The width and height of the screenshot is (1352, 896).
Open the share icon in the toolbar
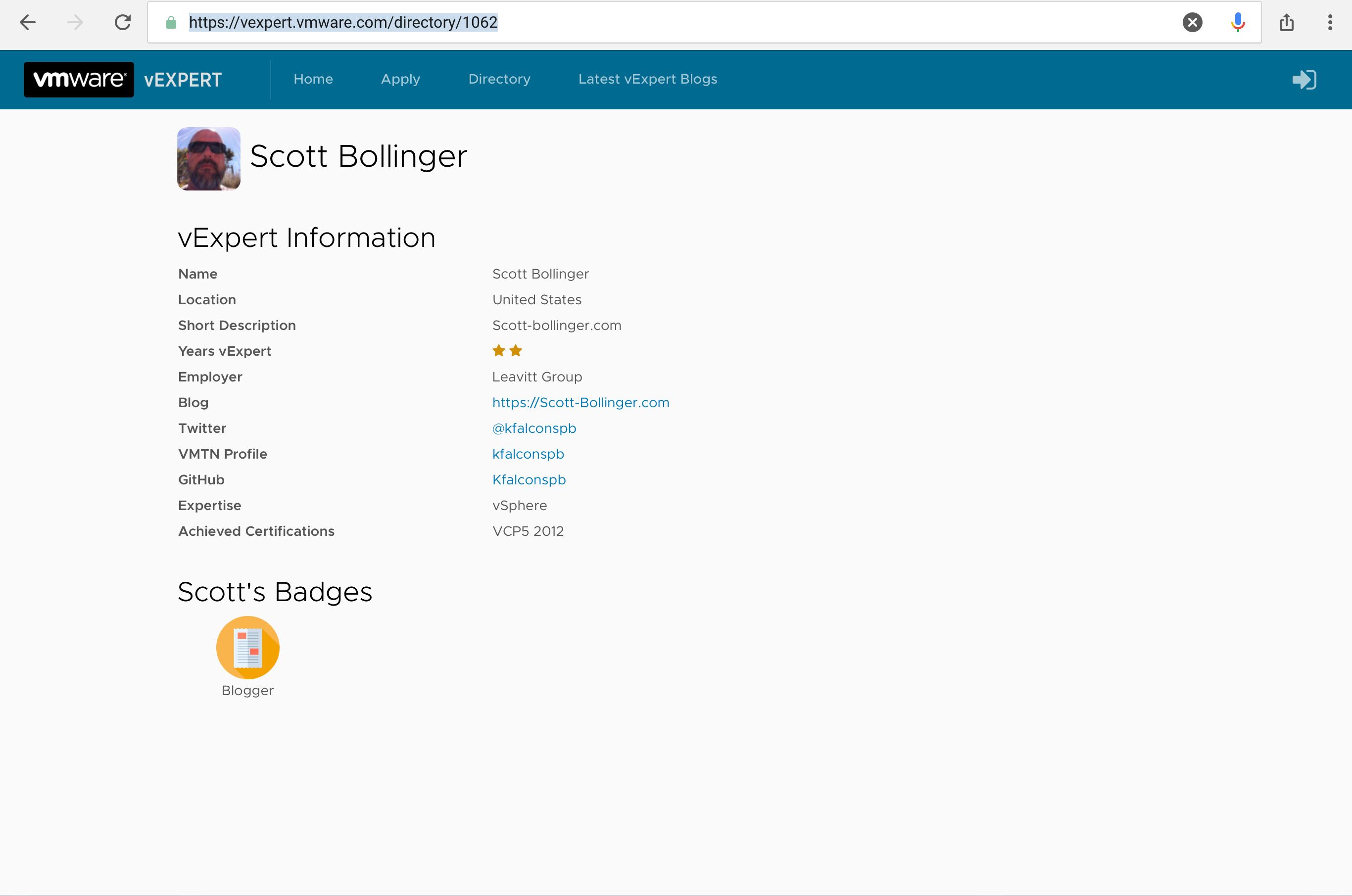[x=1286, y=22]
